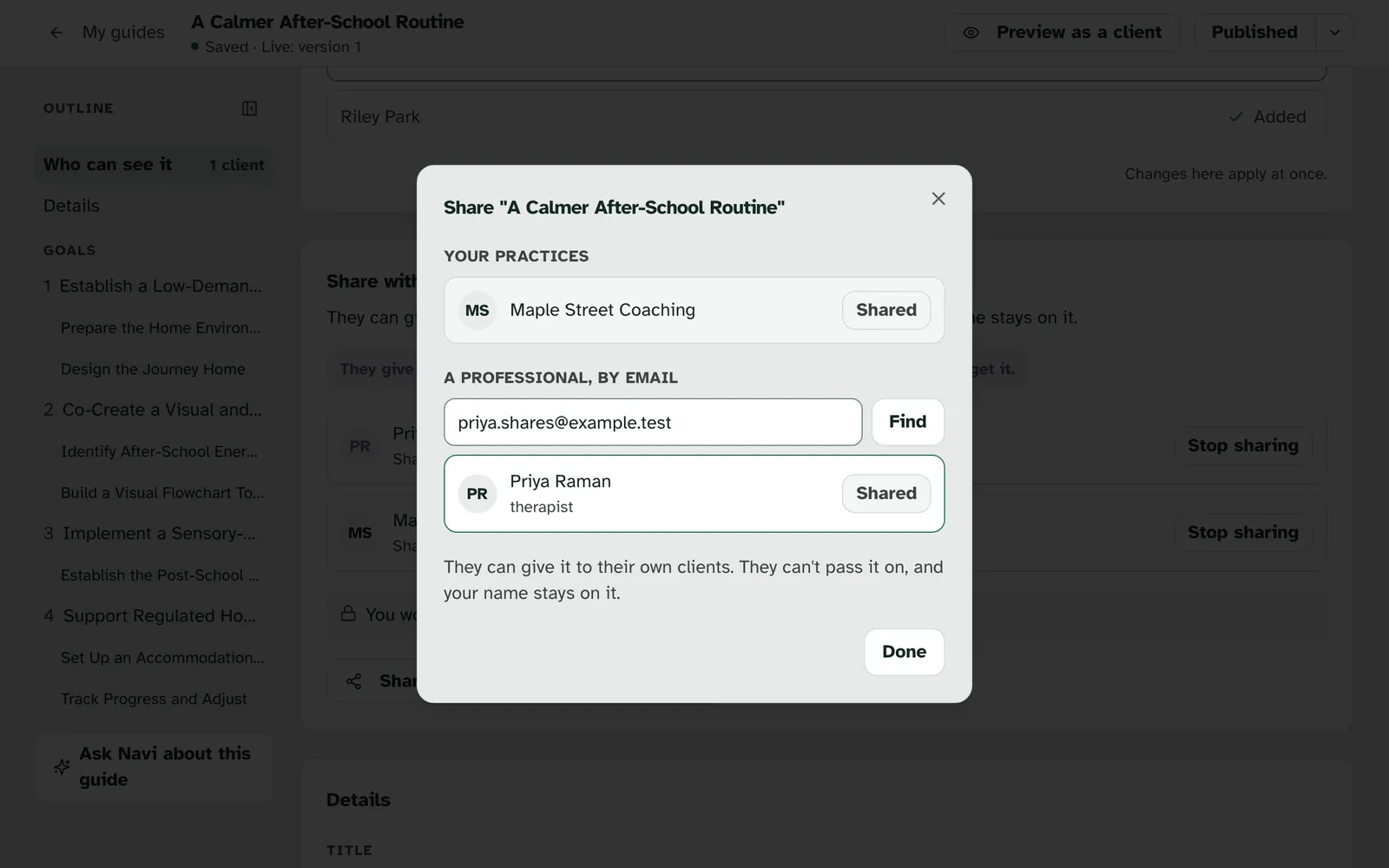Viewport: 1389px width, 868px height.
Task: Click the checkmark icon next to Added
Action: [x=1235, y=116]
